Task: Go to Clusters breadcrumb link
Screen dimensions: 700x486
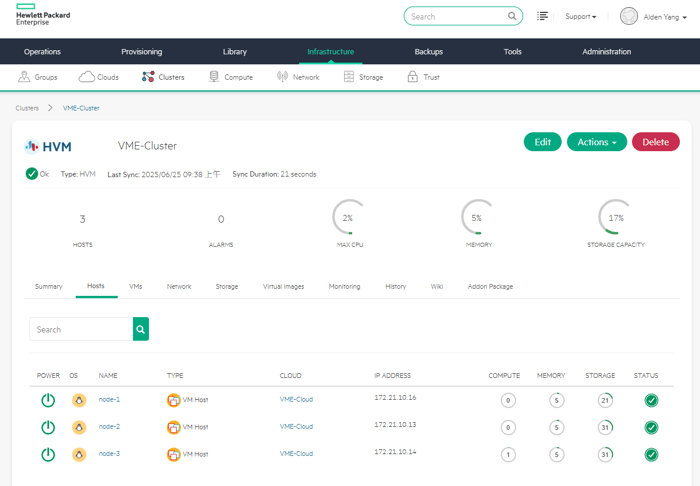Action: 27,108
